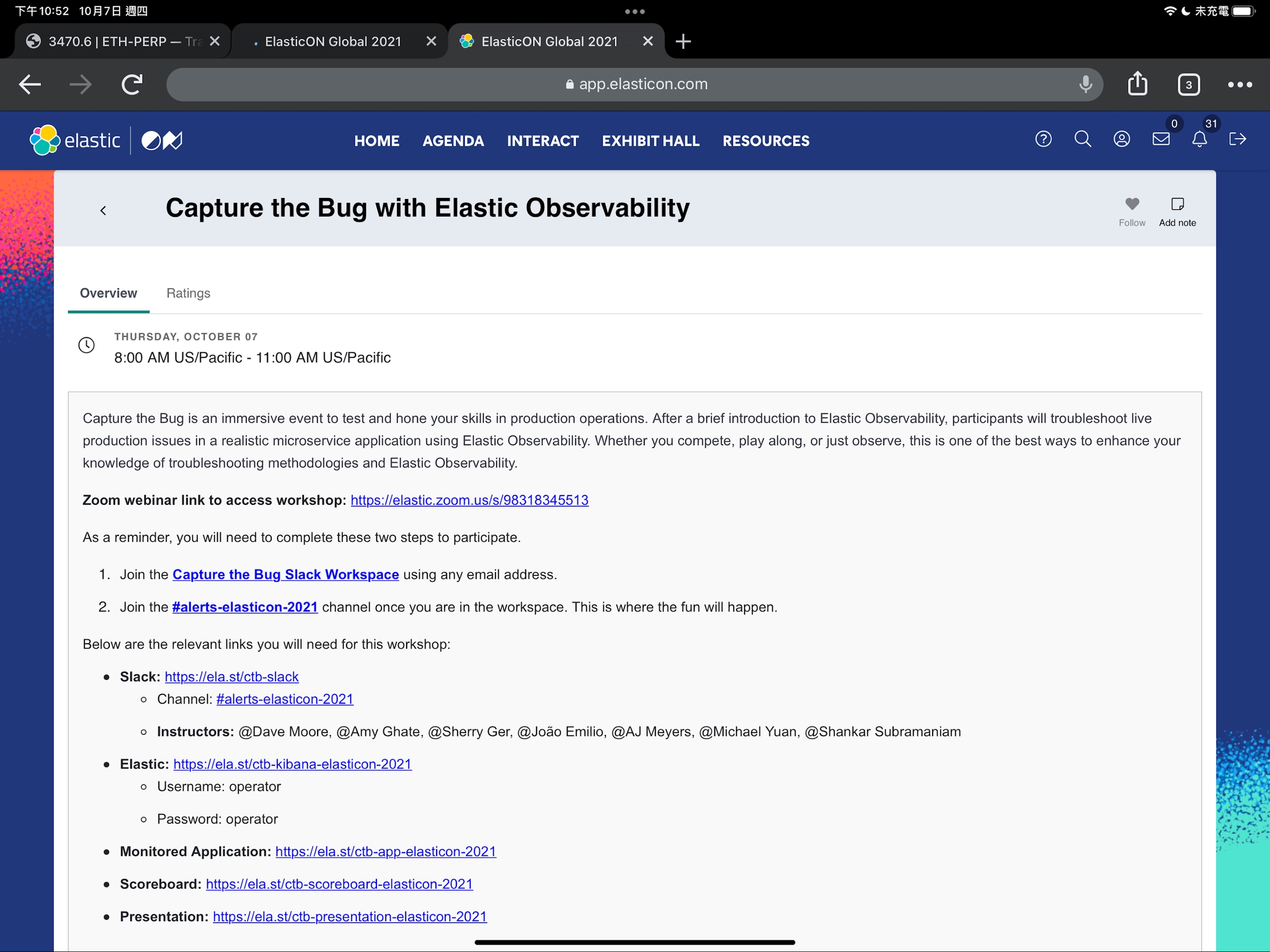
Task: Go back using session back chevron
Action: click(103, 211)
